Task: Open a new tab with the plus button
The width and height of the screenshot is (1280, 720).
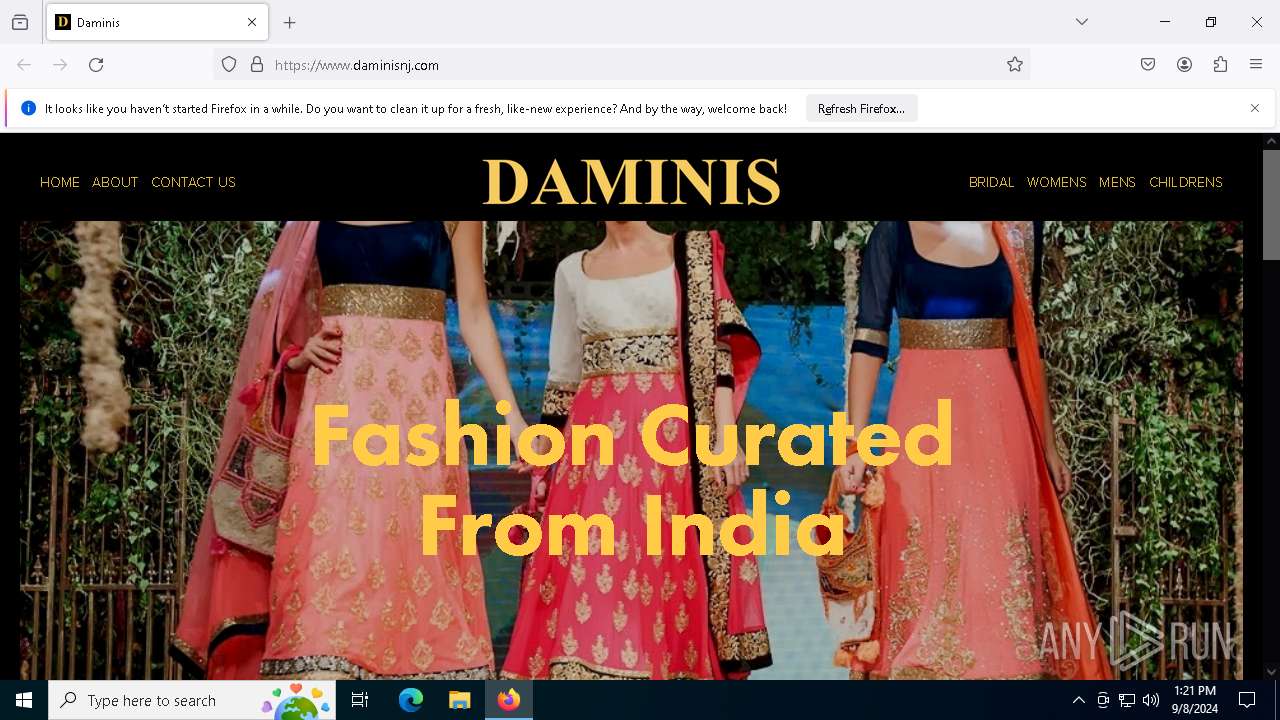Action: click(x=290, y=22)
